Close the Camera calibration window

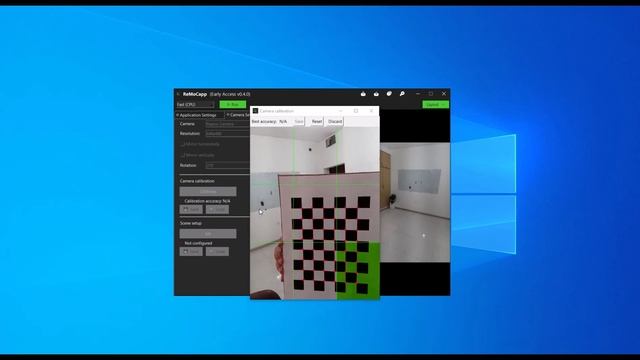coord(371,111)
